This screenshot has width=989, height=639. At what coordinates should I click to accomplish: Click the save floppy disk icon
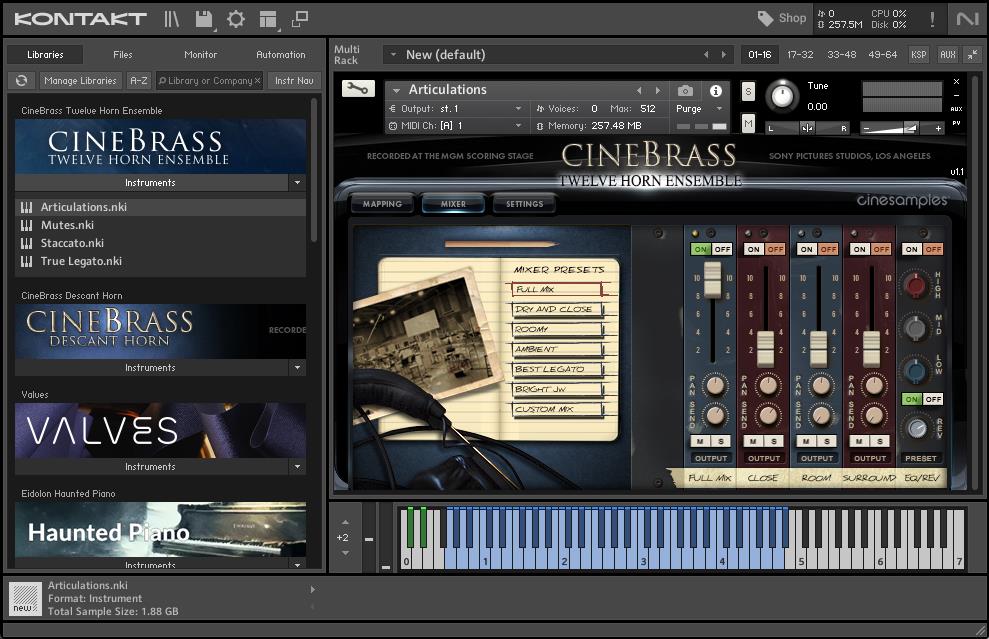click(204, 19)
